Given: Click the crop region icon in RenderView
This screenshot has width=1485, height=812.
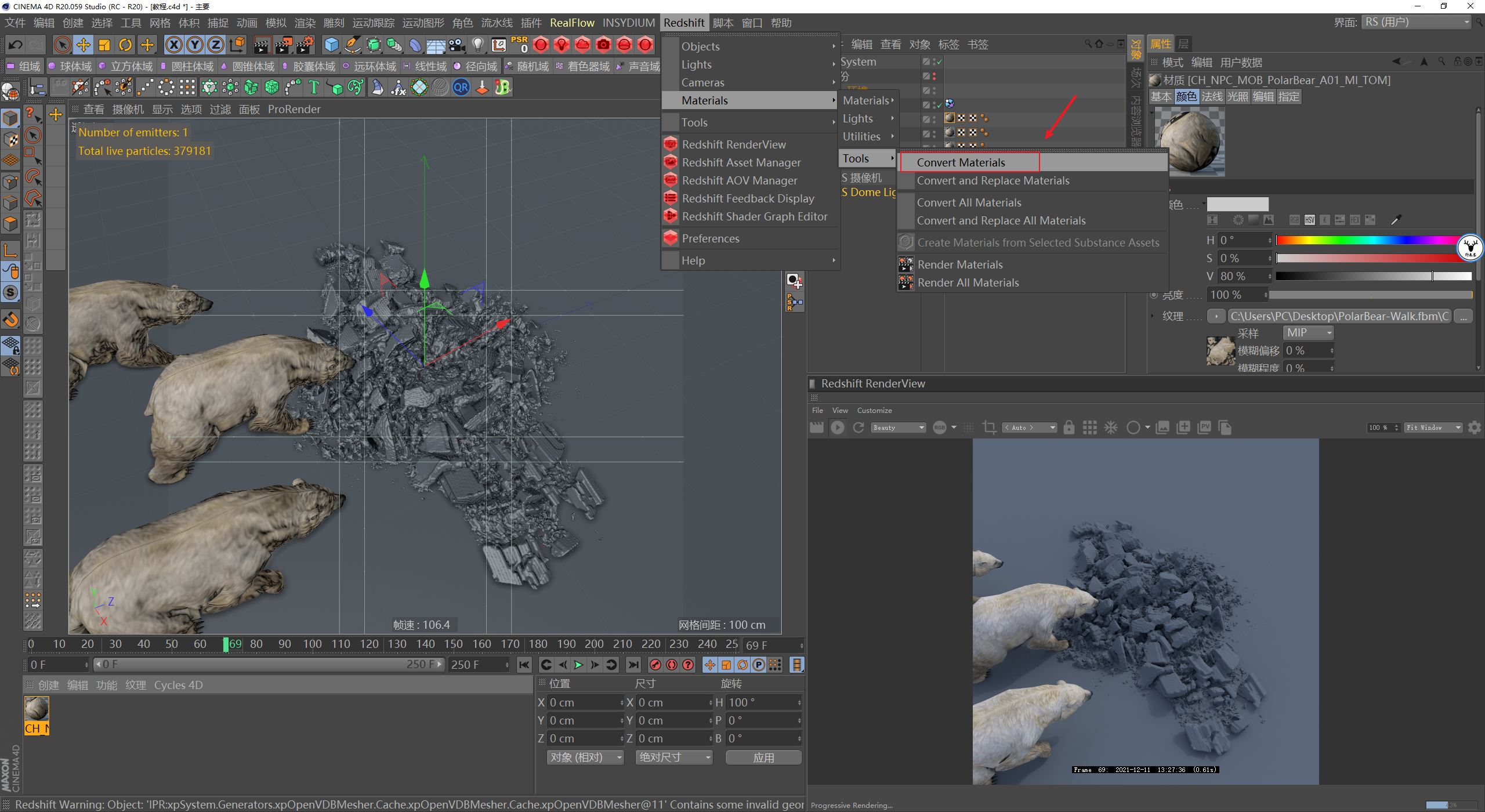Looking at the screenshot, I should click(989, 427).
